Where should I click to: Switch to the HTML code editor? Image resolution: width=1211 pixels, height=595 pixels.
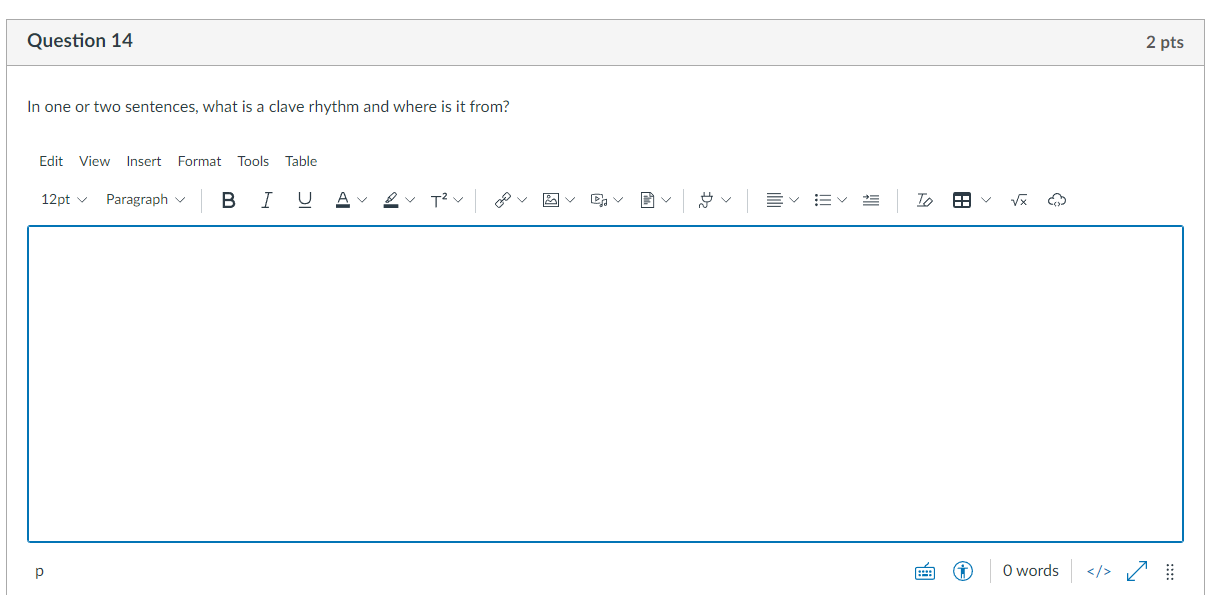pos(1097,570)
